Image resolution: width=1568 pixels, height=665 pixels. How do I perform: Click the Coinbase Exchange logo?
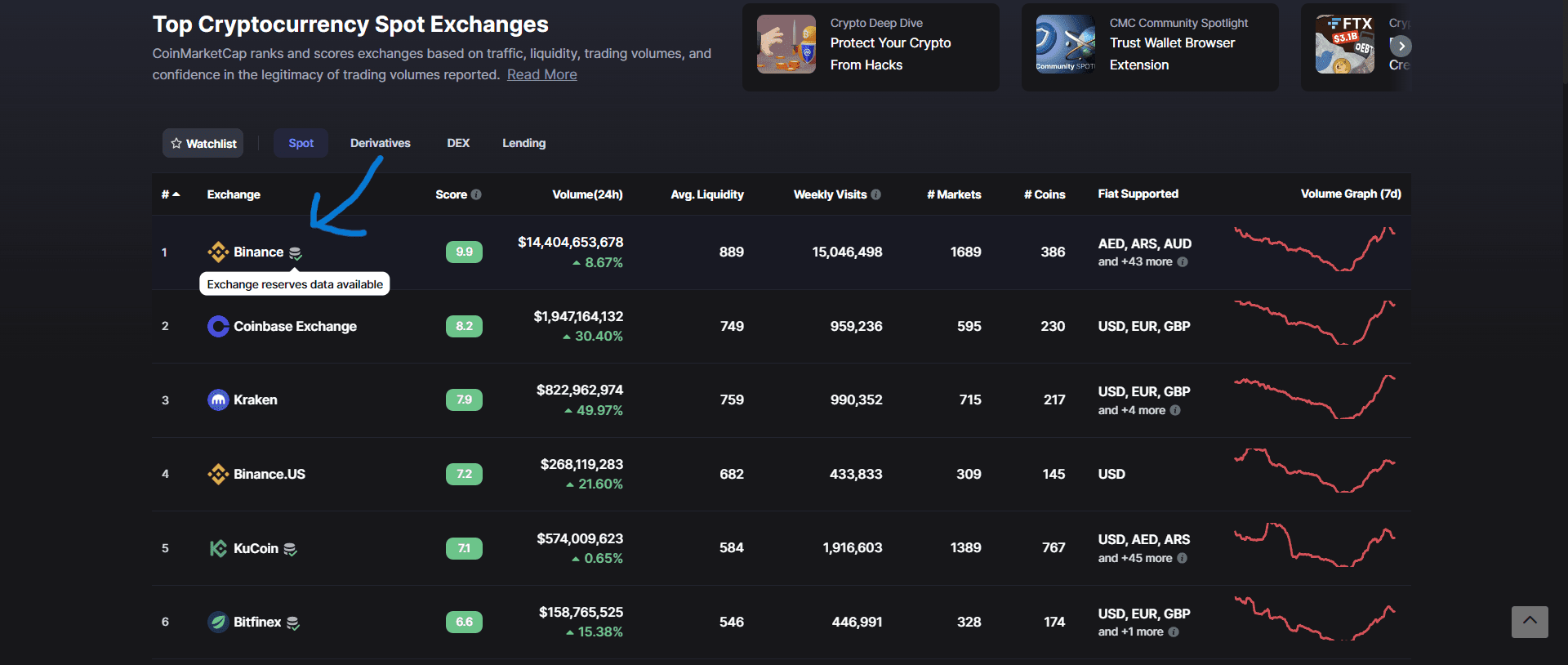(218, 327)
